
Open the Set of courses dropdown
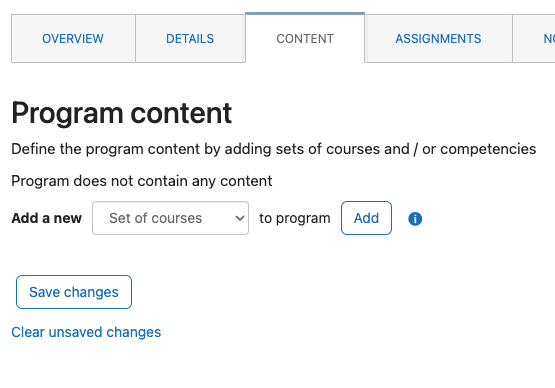click(170, 218)
